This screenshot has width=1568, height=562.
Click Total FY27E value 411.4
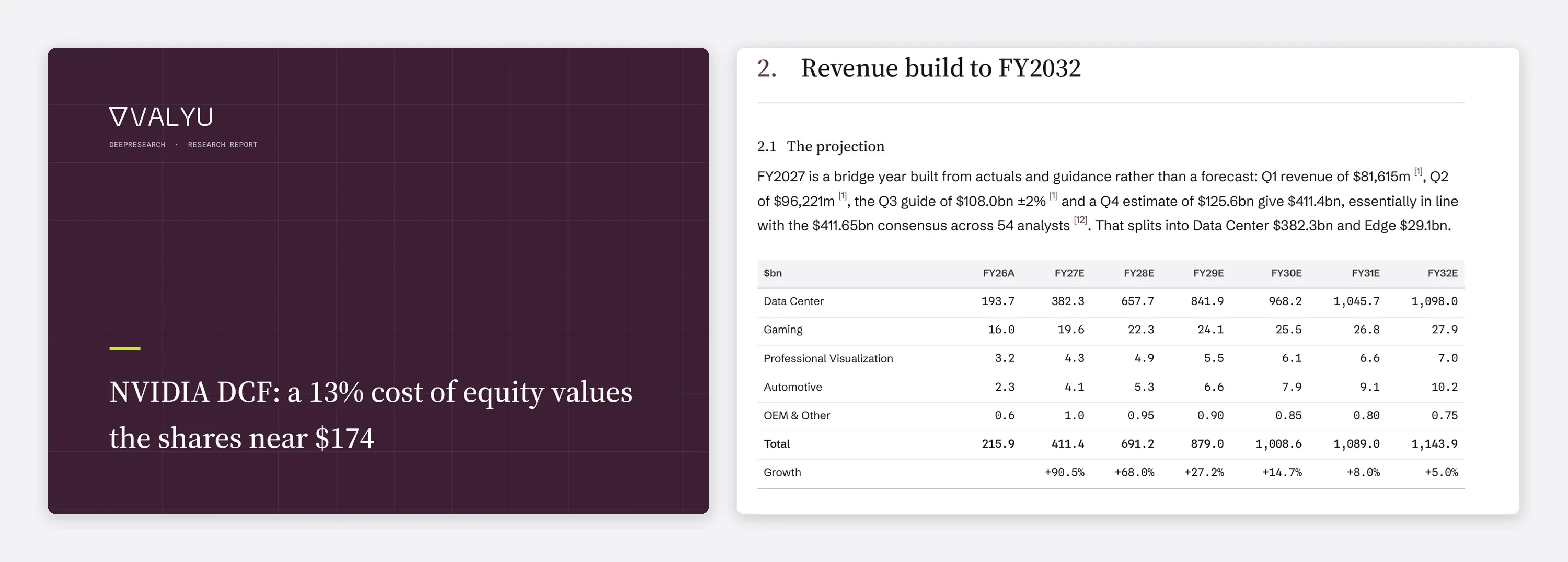pos(1068,444)
